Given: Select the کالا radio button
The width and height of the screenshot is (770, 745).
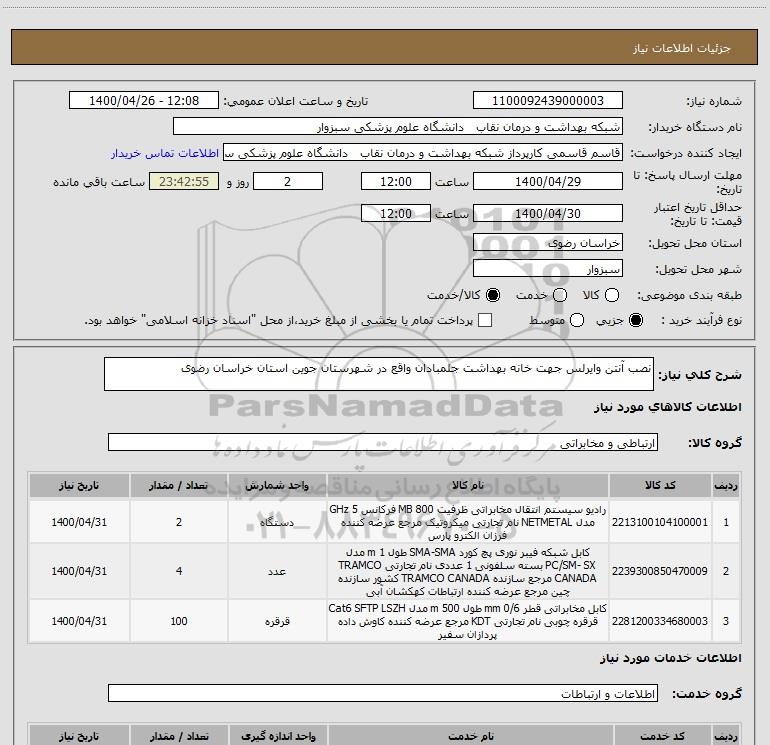Looking at the screenshot, I should click(612, 295).
